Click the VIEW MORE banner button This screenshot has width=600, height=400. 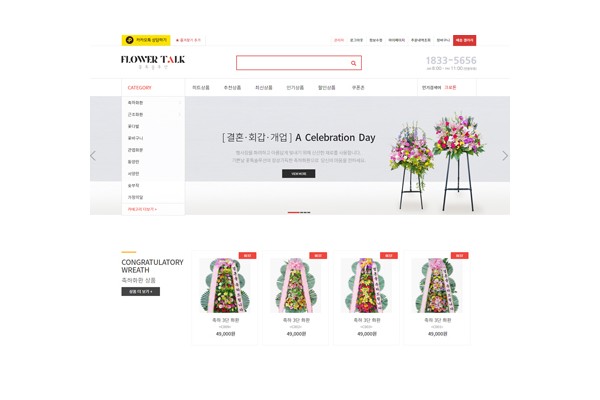298,174
